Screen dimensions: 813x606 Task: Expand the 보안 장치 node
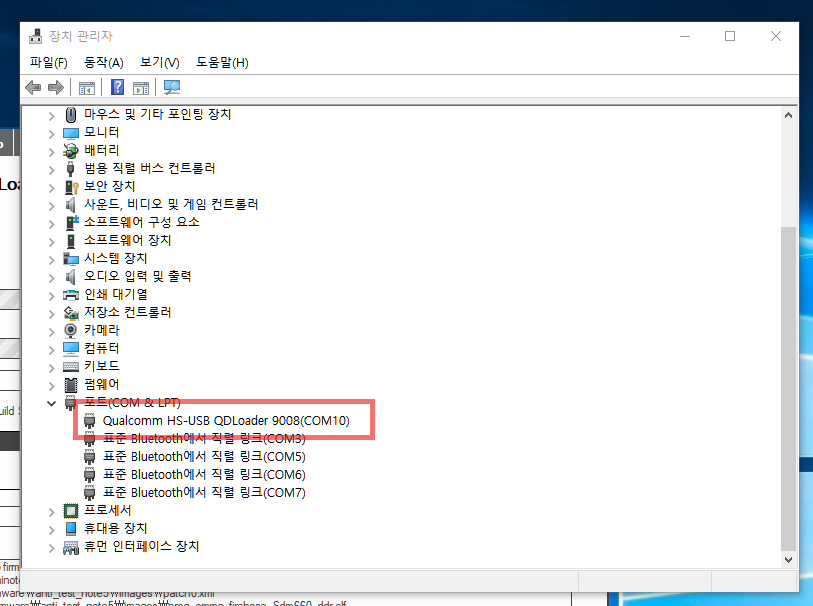[x=51, y=188]
